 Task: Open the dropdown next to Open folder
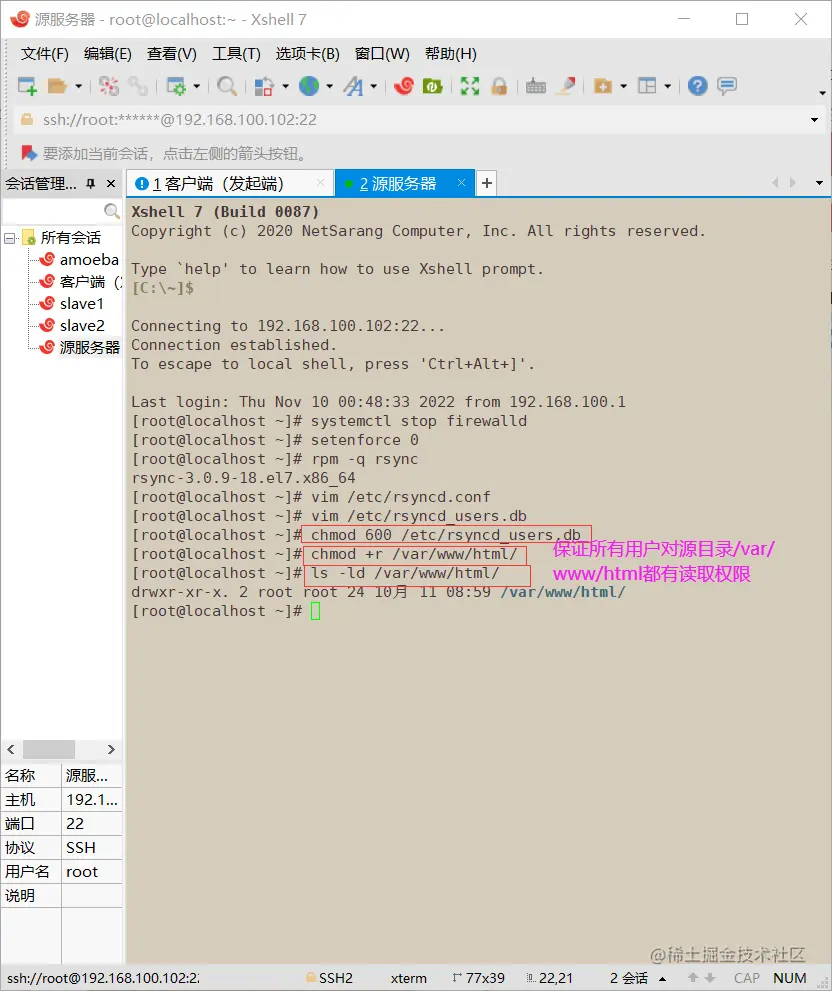tap(78, 86)
